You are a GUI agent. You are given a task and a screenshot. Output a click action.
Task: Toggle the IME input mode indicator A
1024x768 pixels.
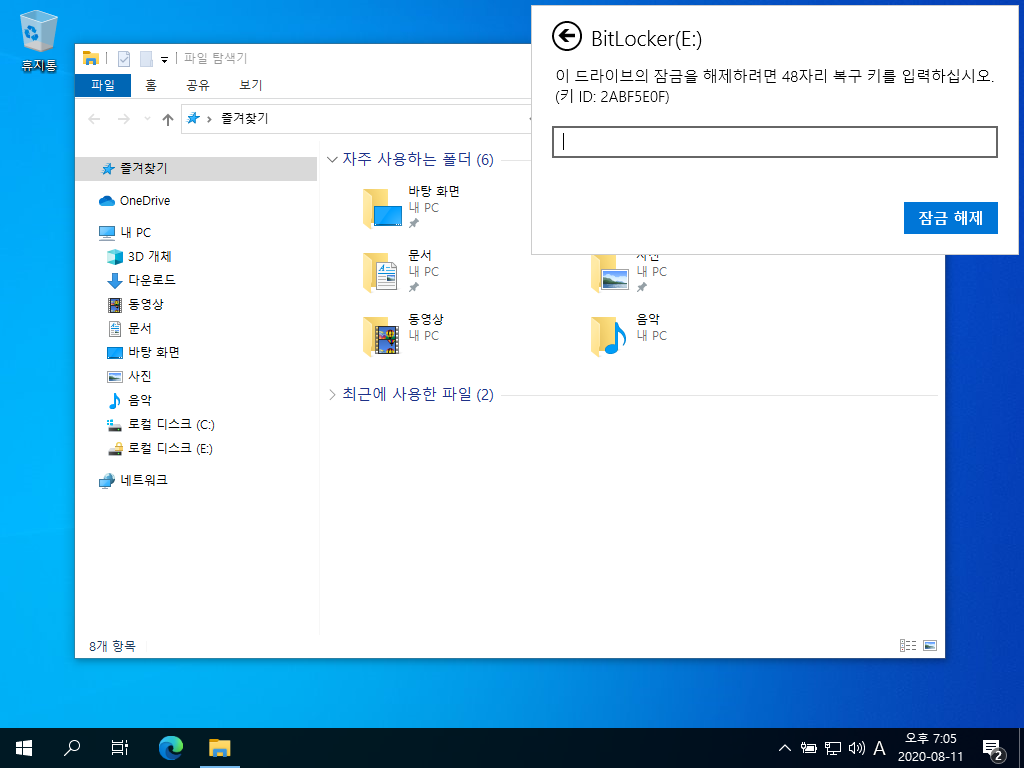tap(879, 748)
